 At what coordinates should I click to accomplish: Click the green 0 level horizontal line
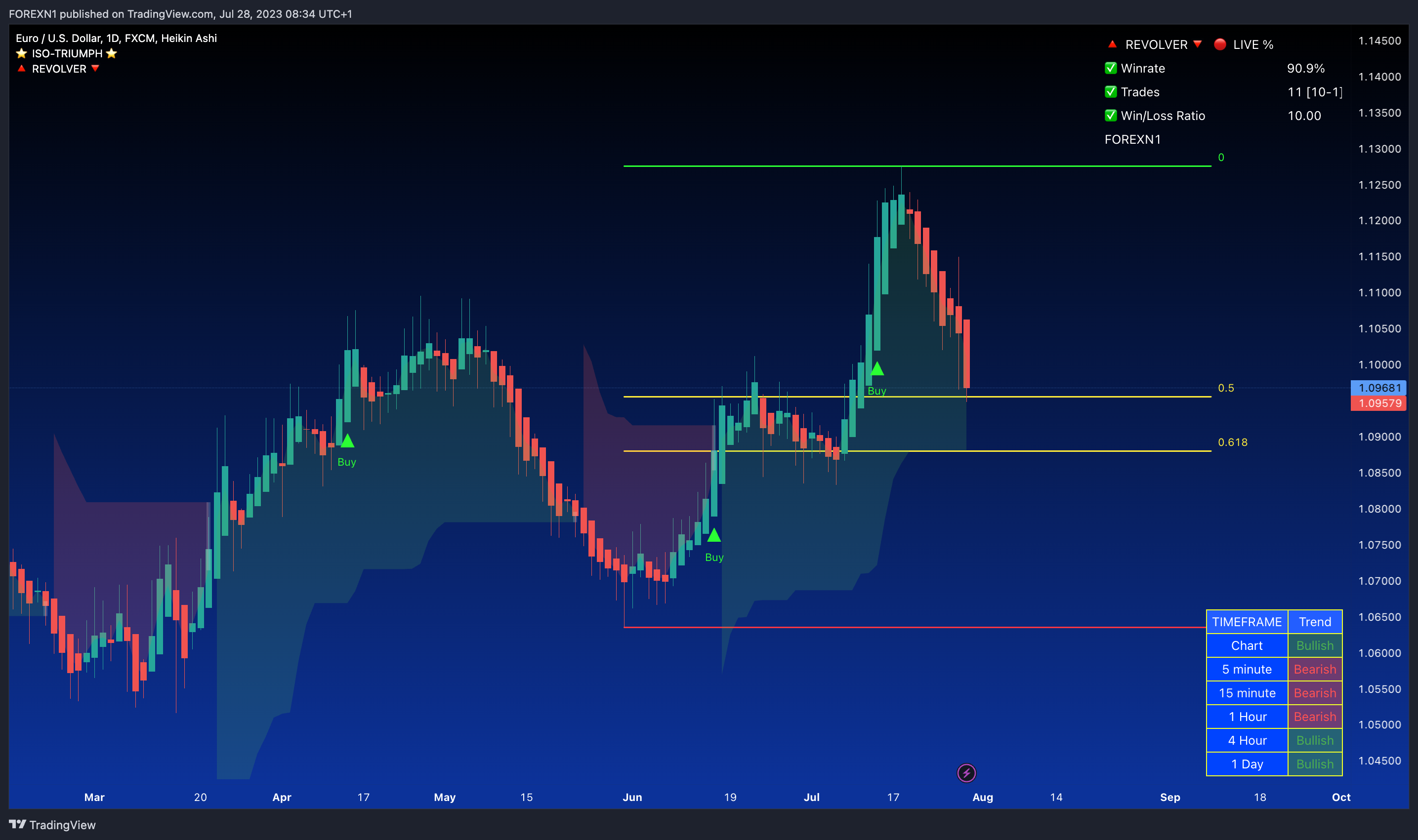917,166
